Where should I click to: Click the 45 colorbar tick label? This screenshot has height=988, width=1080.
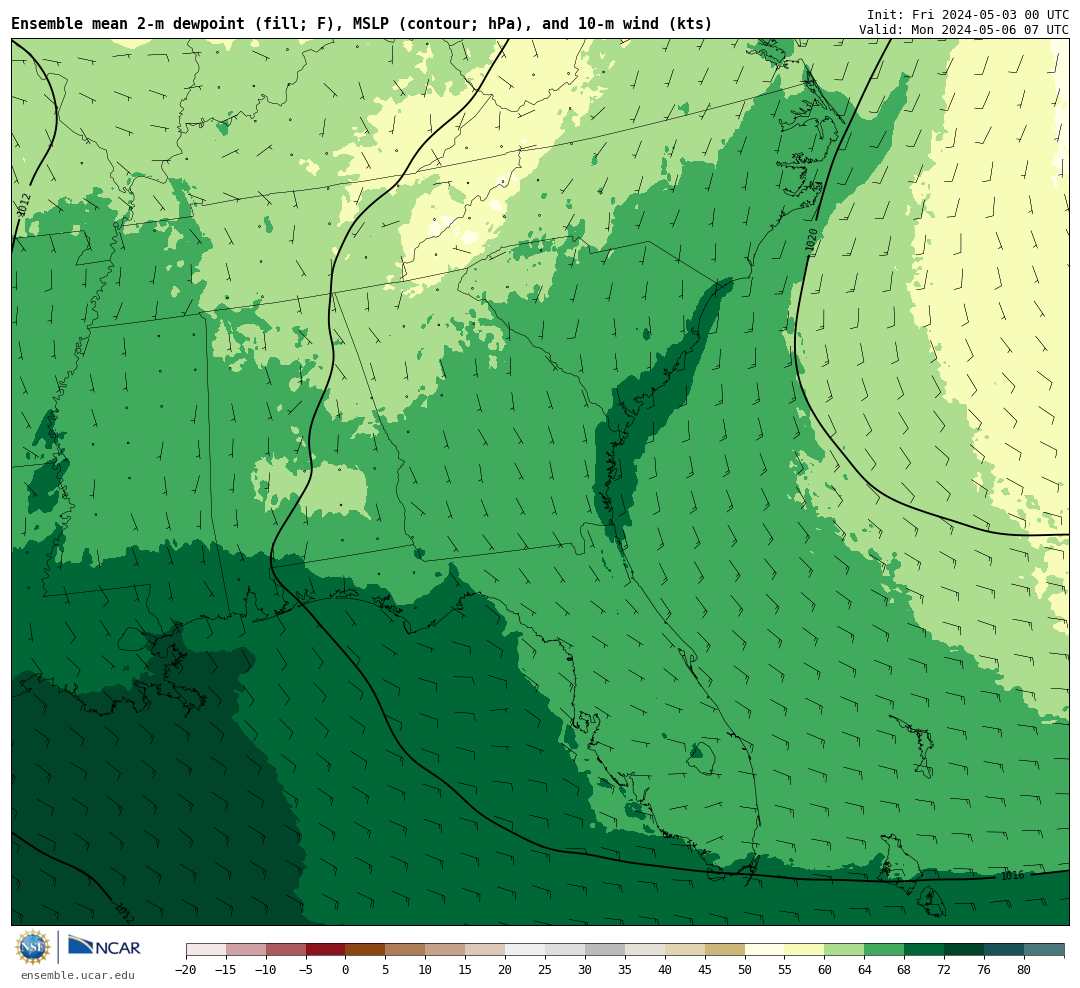click(705, 970)
